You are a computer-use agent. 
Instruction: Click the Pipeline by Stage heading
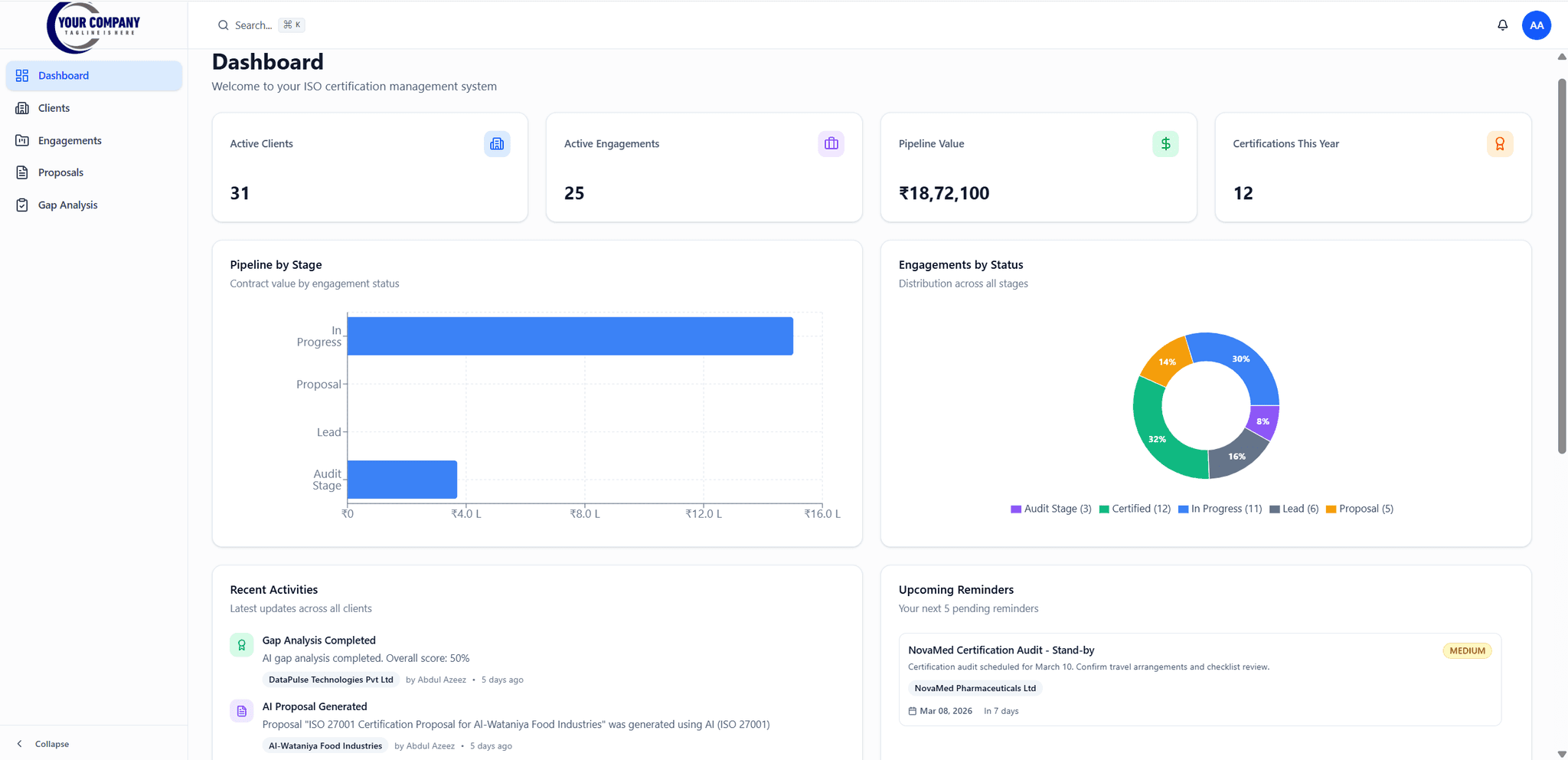(276, 265)
